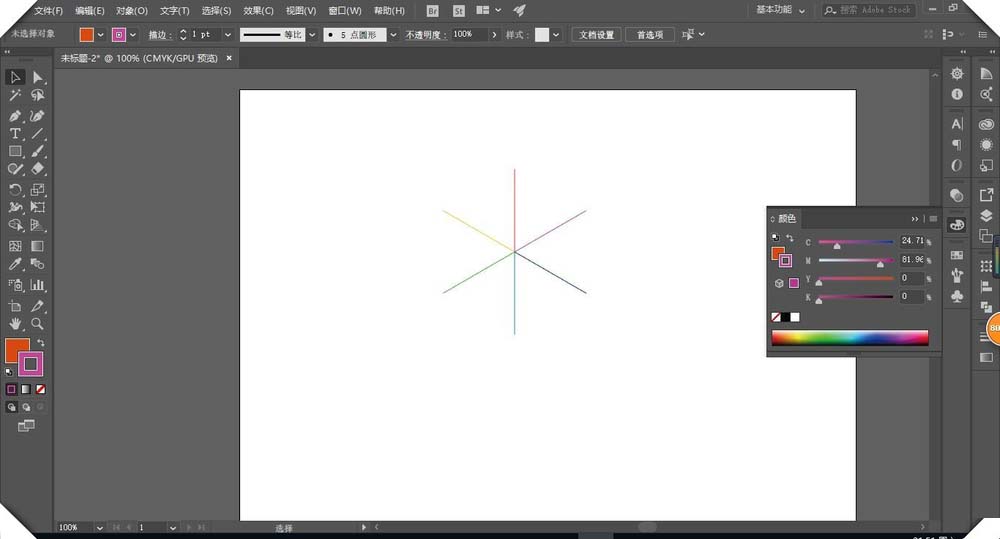Image resolution: width=1000 pixels, height=539 pixels.
Task: Select the Direct Selection tool
Action: click(x=38, y=77)
